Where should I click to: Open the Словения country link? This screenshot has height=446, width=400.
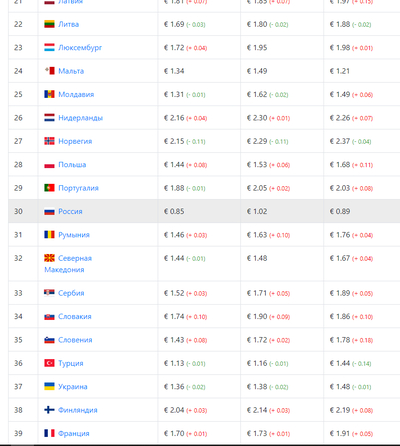75,340
